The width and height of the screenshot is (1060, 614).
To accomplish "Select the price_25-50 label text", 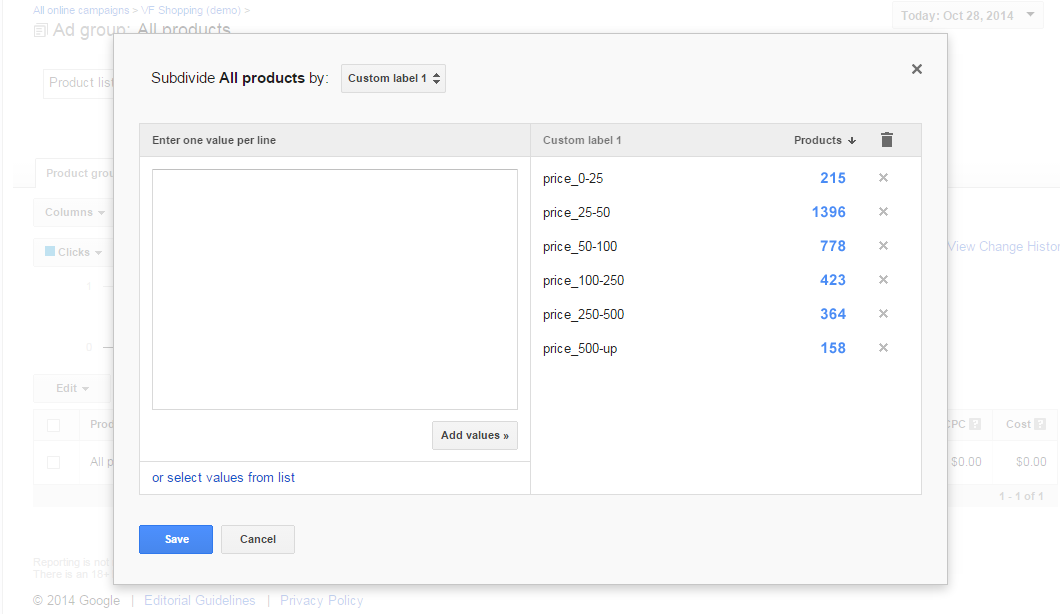I will click(x=576, y=212).
